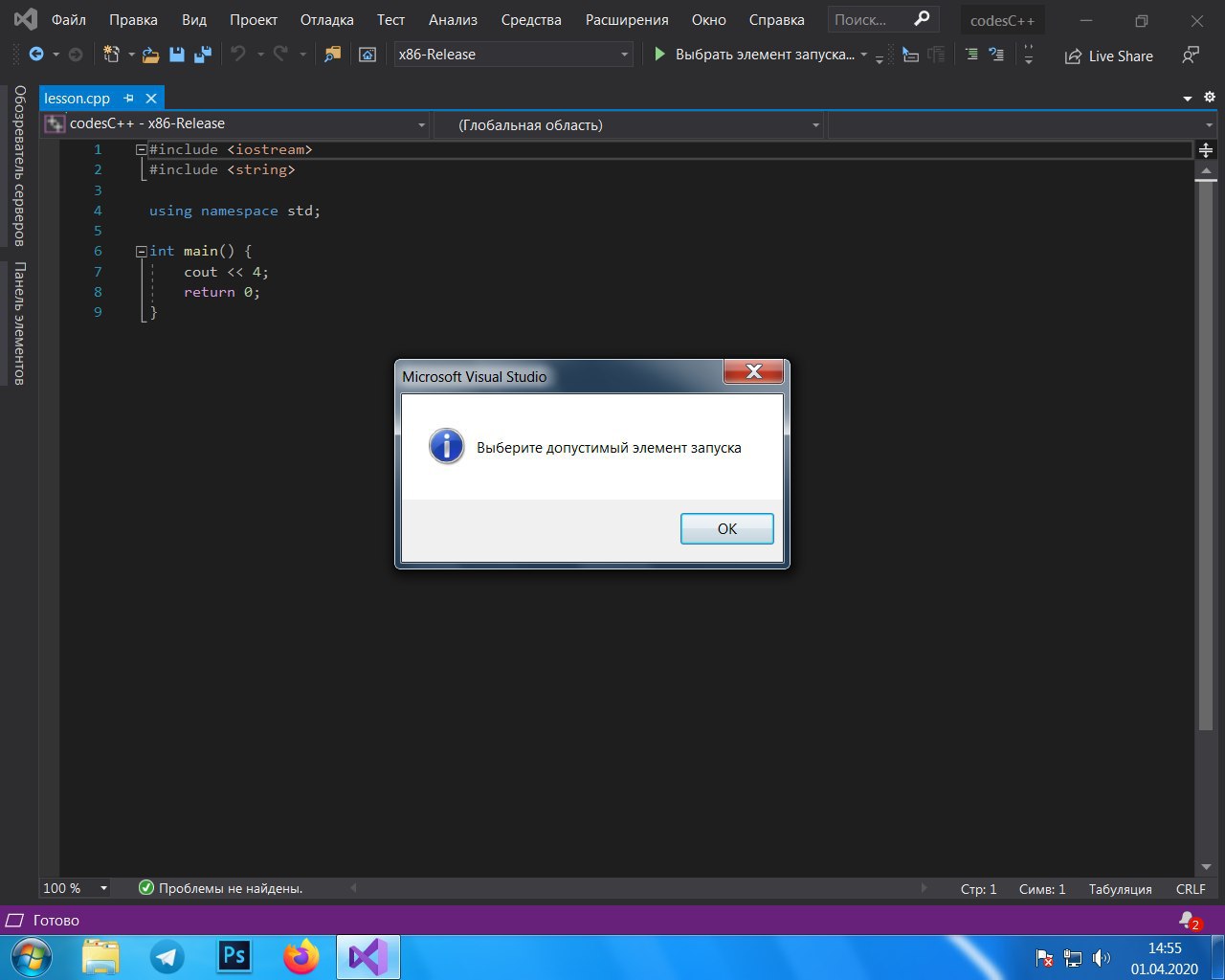
Task: Click the Find in Files icon
Action: (x=332, y=55)
